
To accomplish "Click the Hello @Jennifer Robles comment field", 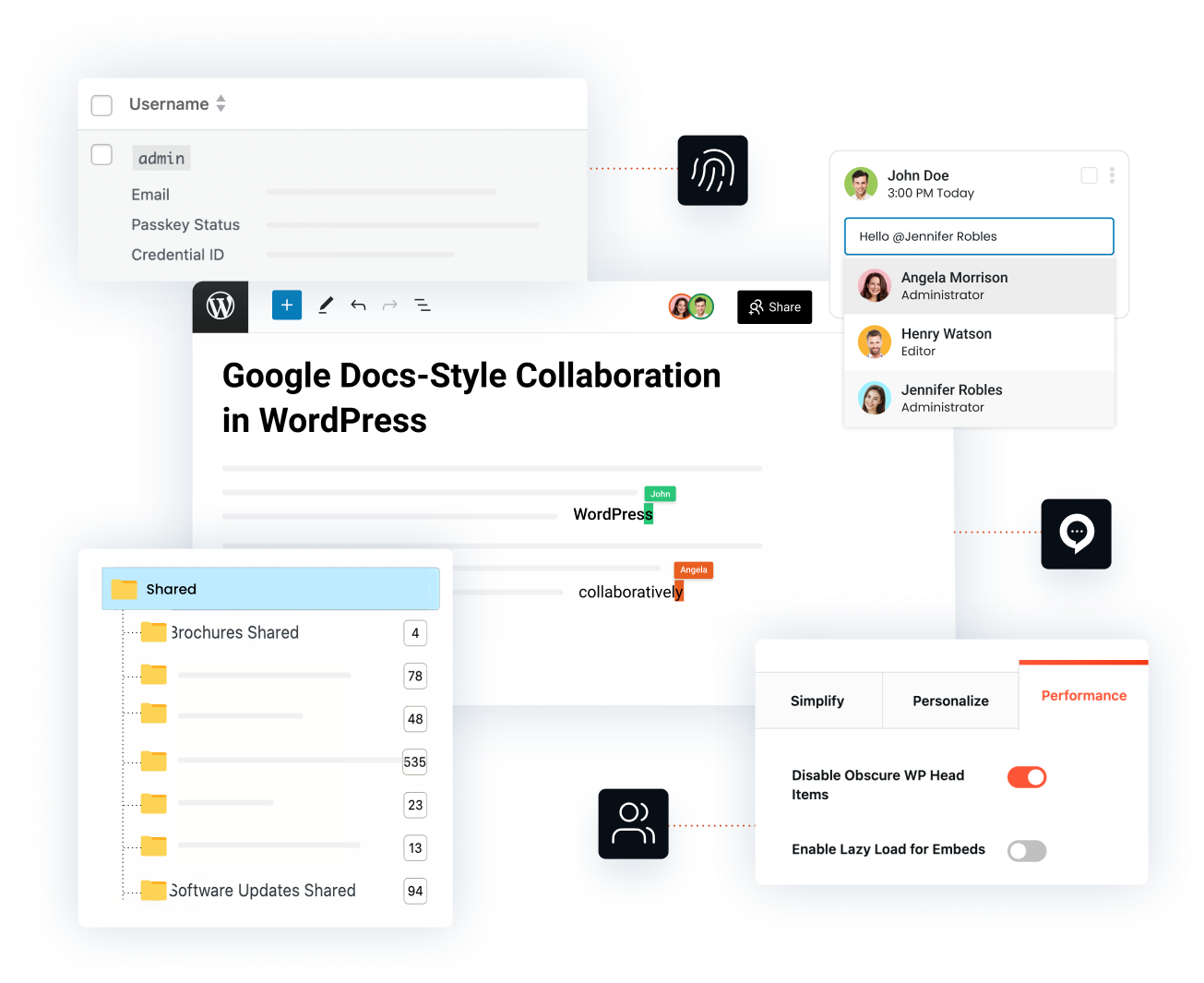I will (x=979, y=236).
